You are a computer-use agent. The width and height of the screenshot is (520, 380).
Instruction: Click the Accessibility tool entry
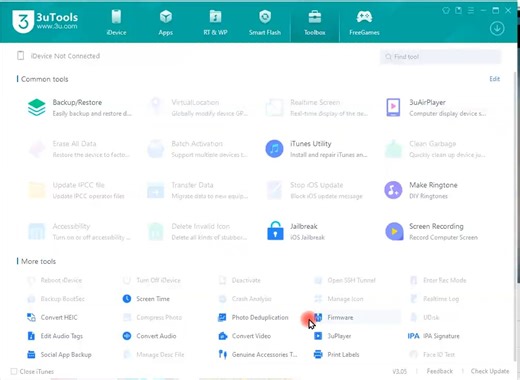pyautogui.click(x=79, y=231)
